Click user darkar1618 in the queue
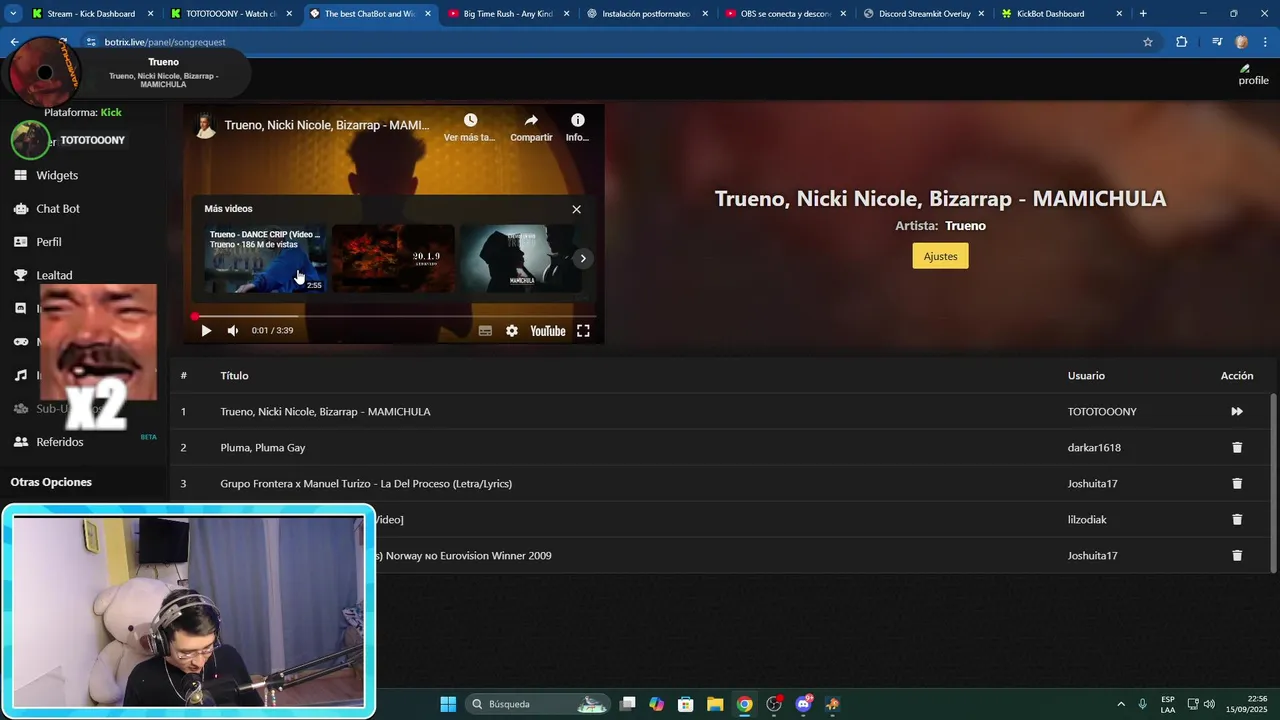Image resolution: width=1280 pixels, height=720 pixels. point(1094,447)
